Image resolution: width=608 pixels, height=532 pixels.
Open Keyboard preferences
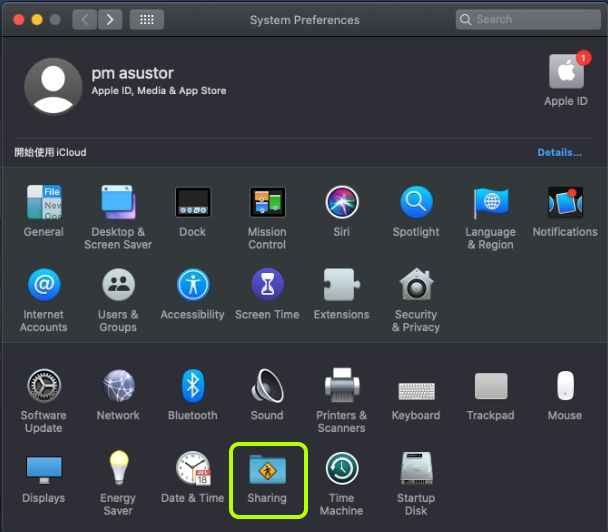[416, 391]
